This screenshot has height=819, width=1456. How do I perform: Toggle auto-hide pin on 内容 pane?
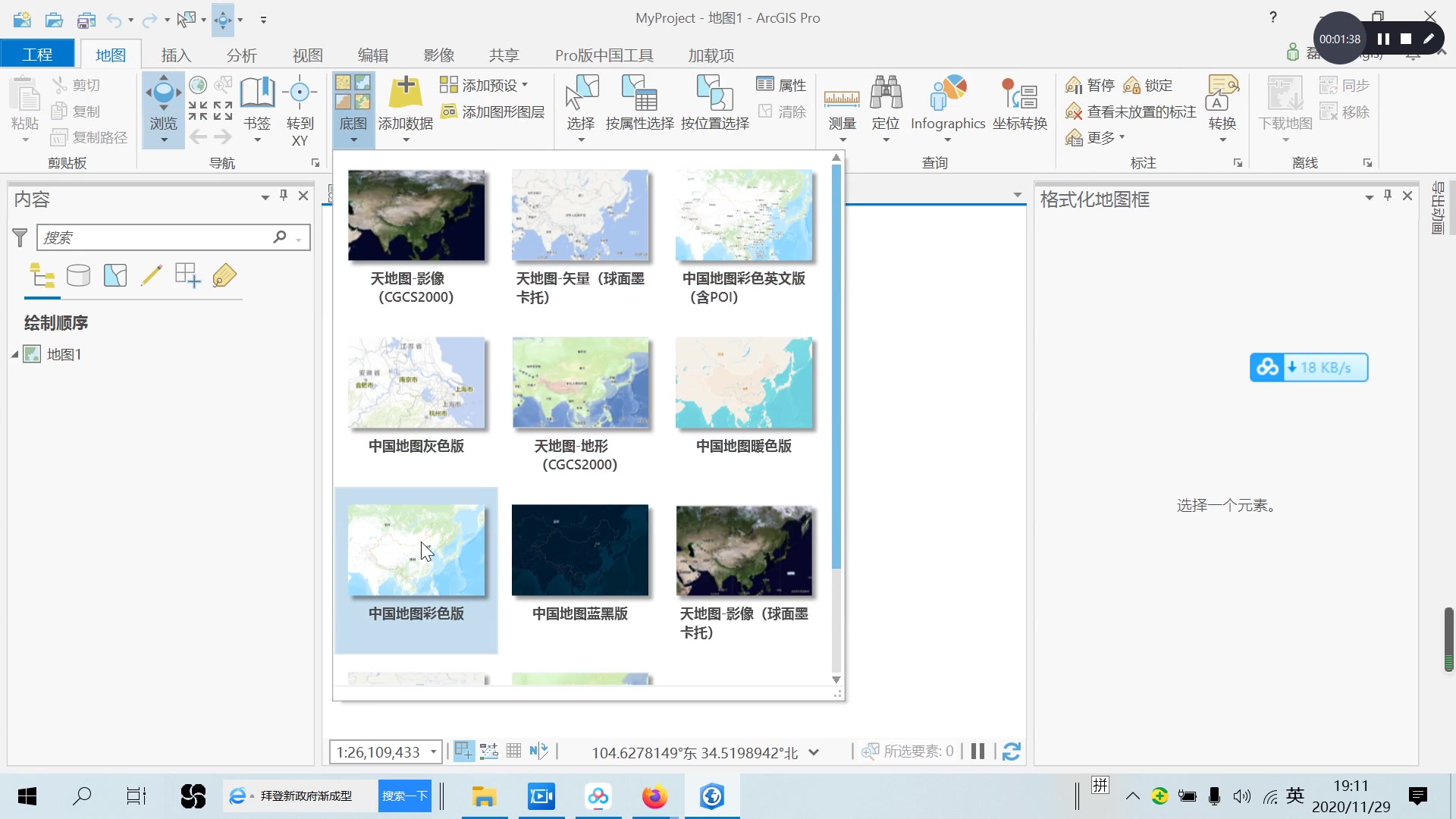point(284,196)
